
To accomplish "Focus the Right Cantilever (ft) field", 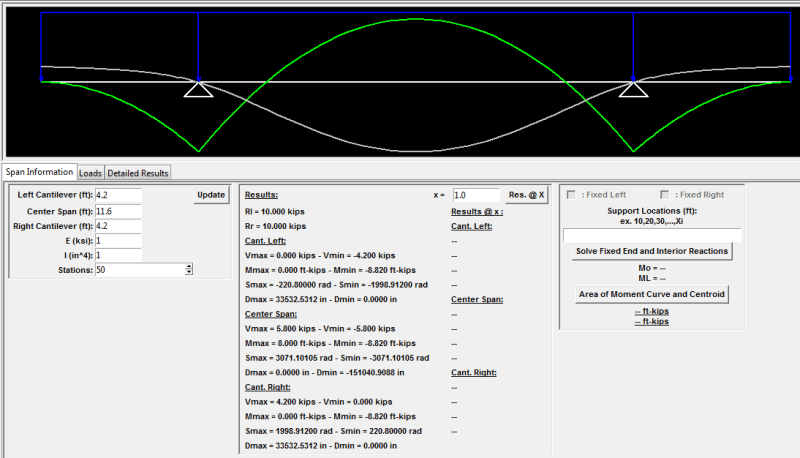I will [x=118, y=226].
